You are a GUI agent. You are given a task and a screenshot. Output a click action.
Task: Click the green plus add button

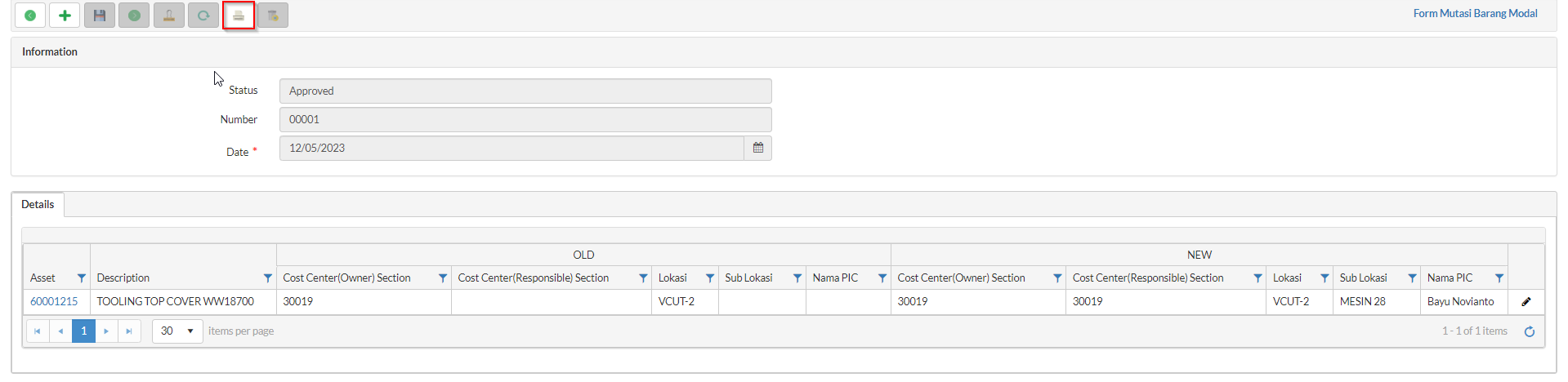coord(65,16)
